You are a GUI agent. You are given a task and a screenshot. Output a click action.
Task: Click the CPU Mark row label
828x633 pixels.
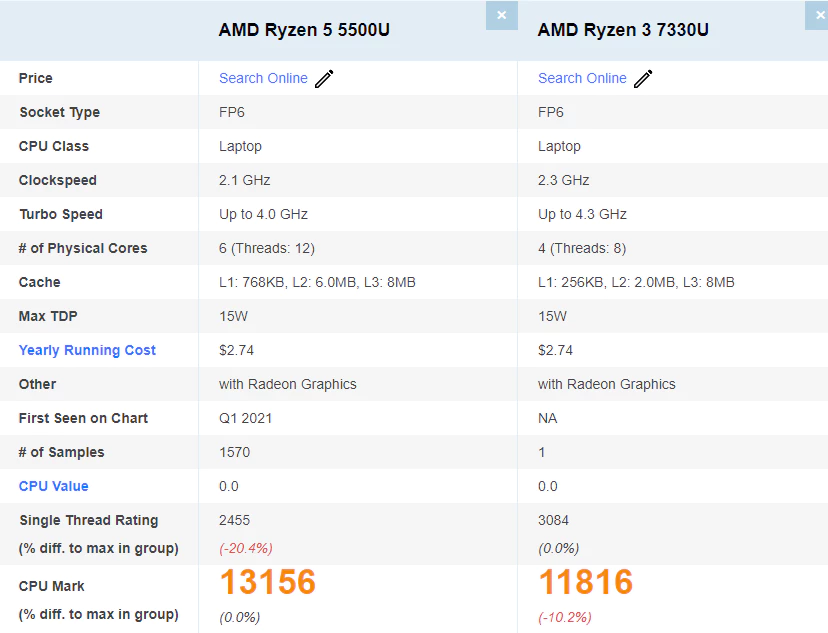(x=52, y=586)
